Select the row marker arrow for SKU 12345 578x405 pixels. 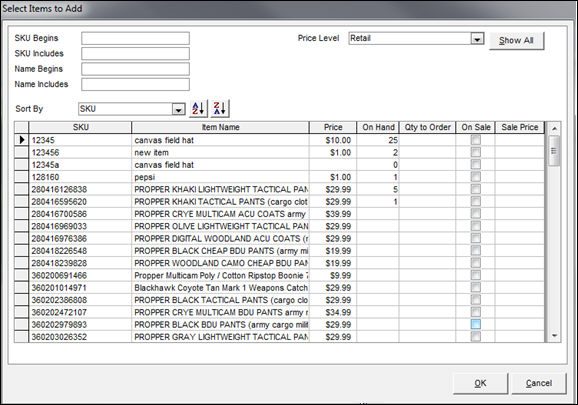[x=21, y=140]
